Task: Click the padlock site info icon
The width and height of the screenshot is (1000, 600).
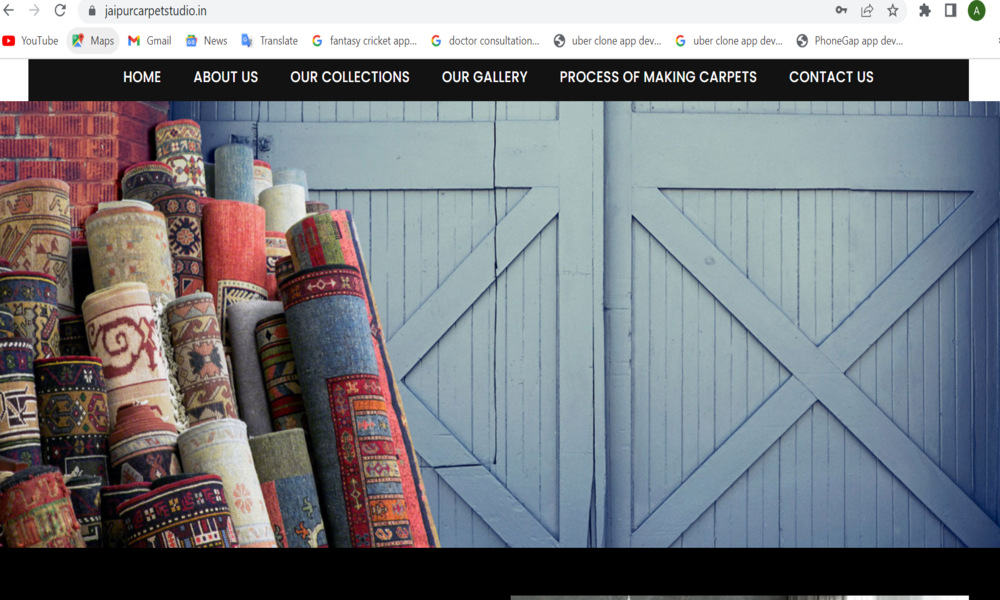Action: click(92, 11)
